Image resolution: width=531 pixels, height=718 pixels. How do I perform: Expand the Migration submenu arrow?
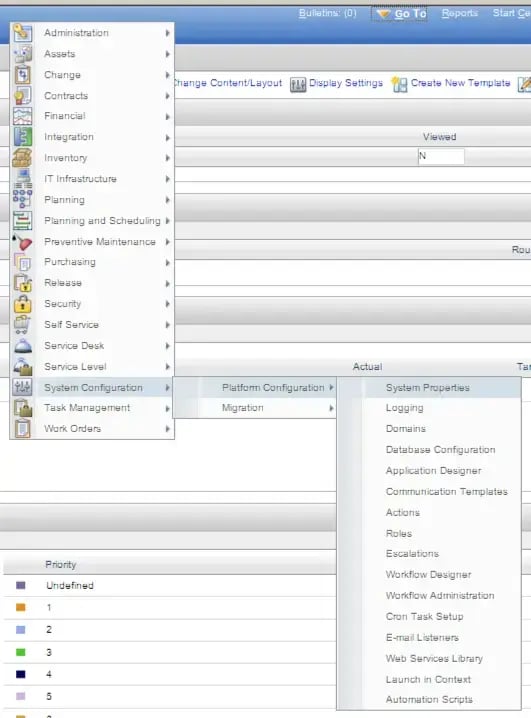(331, 408)
